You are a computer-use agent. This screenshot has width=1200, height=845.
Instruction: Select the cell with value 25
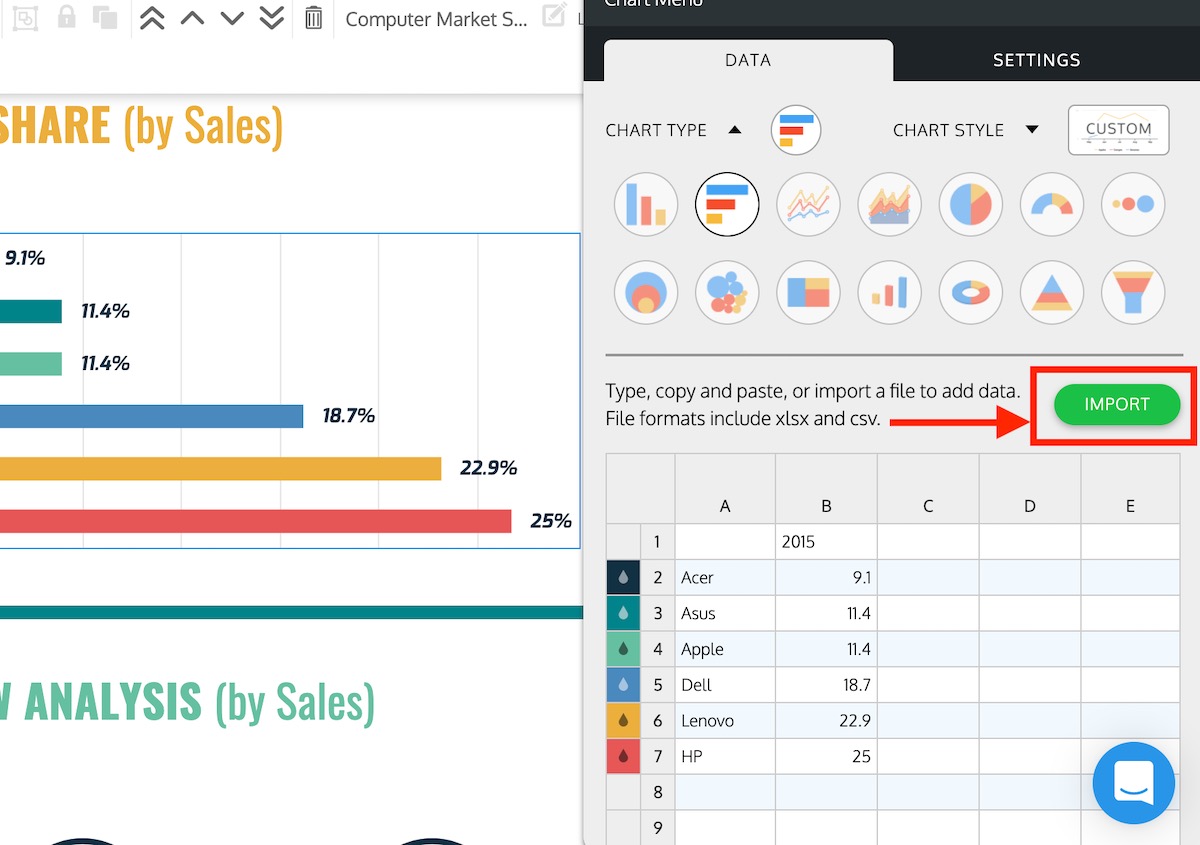coord(826,757)
